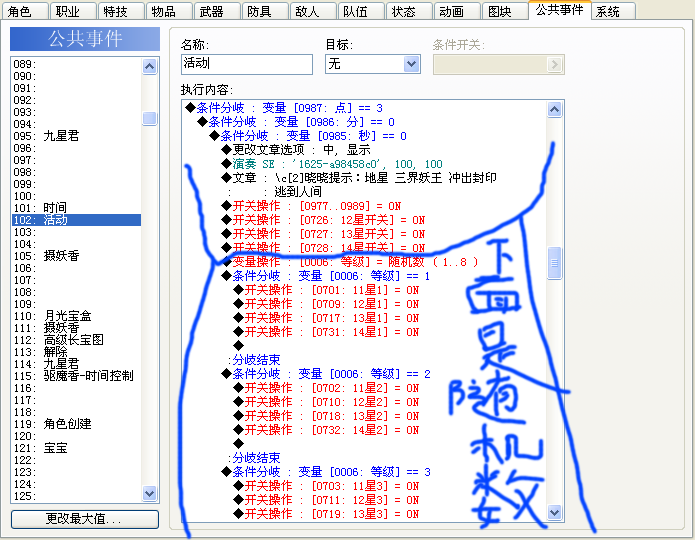Select the 公共事件 tab
The image size is (695, 540).
[x=560, y=10]
